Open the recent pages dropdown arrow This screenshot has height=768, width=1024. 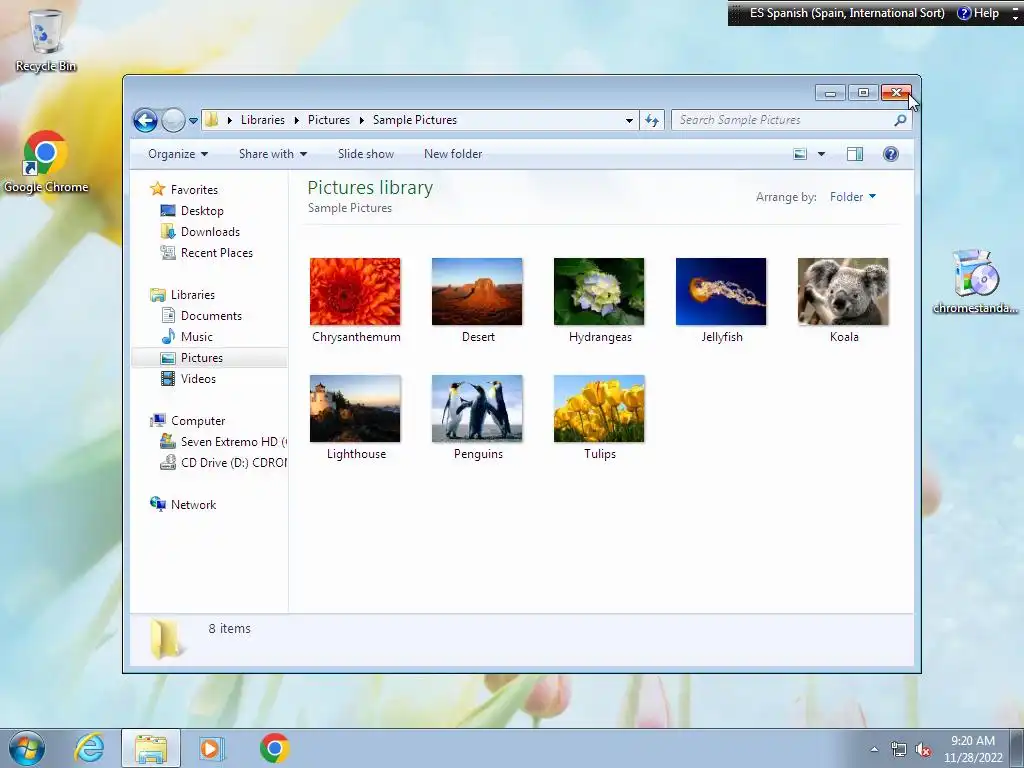[193, 121]
